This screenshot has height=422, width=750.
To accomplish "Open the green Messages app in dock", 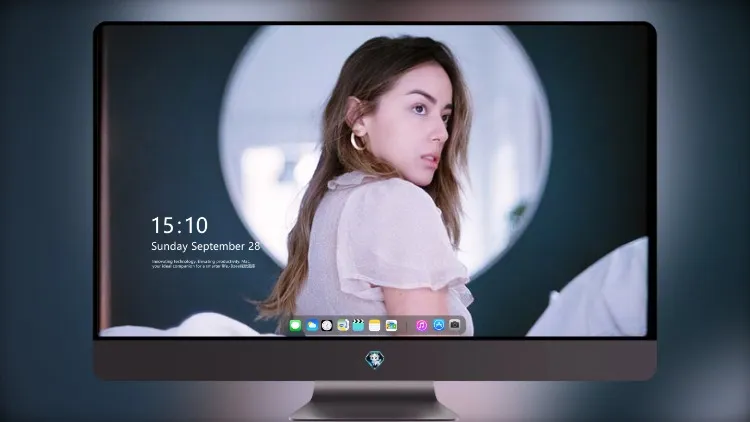I will click(296, 325).
